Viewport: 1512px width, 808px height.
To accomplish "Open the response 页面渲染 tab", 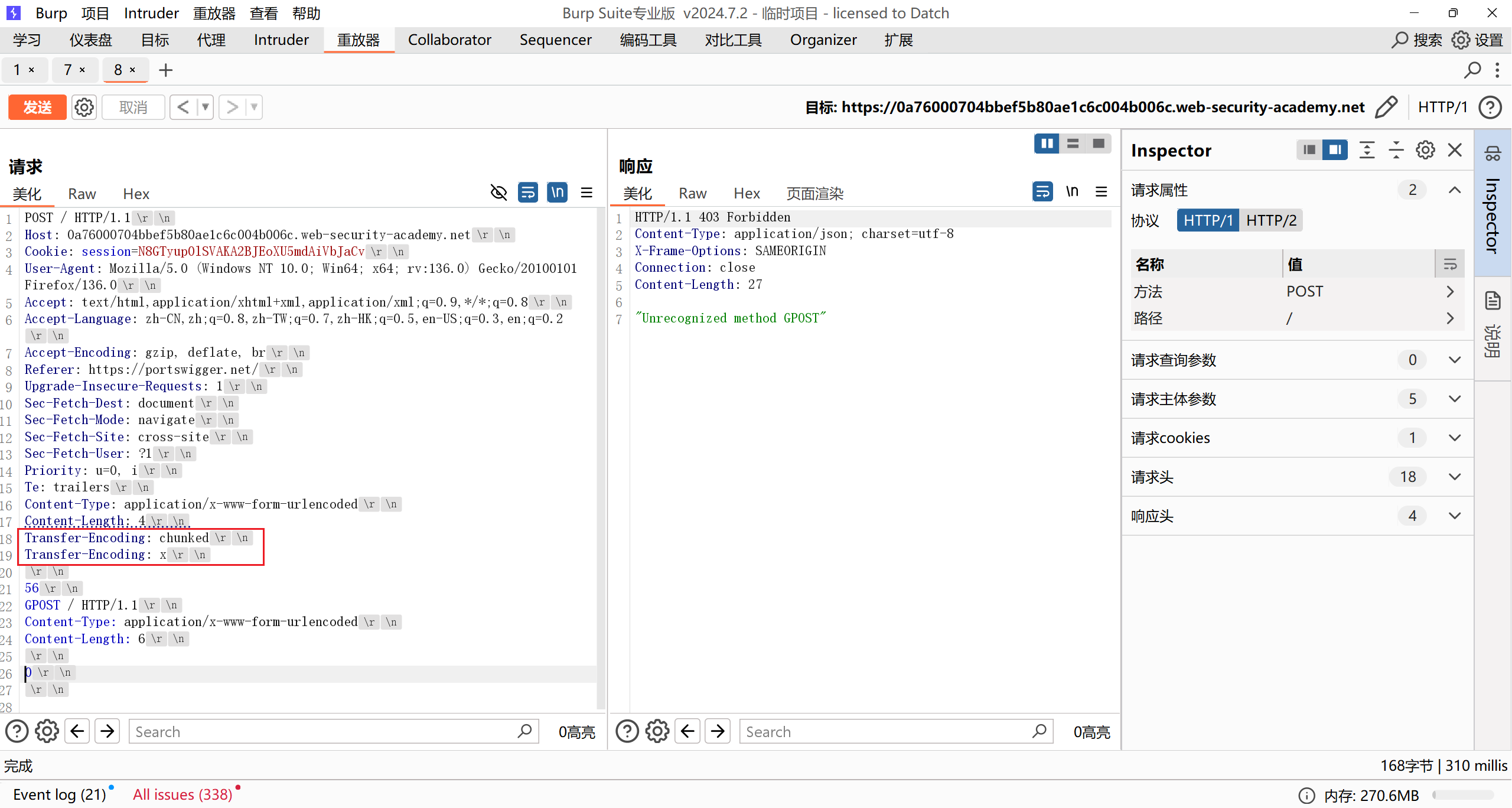I will point(814,193).
